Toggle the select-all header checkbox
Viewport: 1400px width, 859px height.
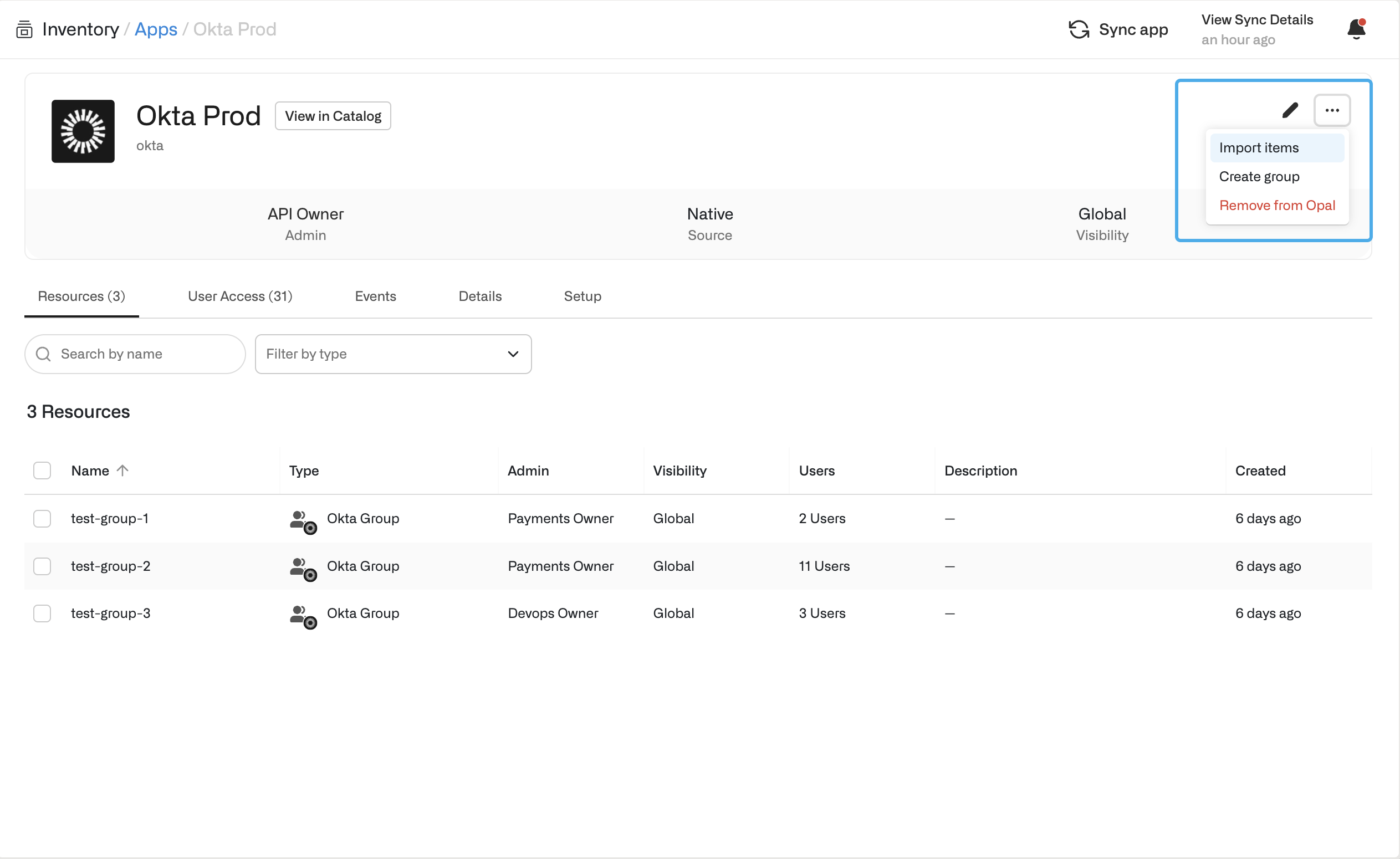[x=42, y=471]
